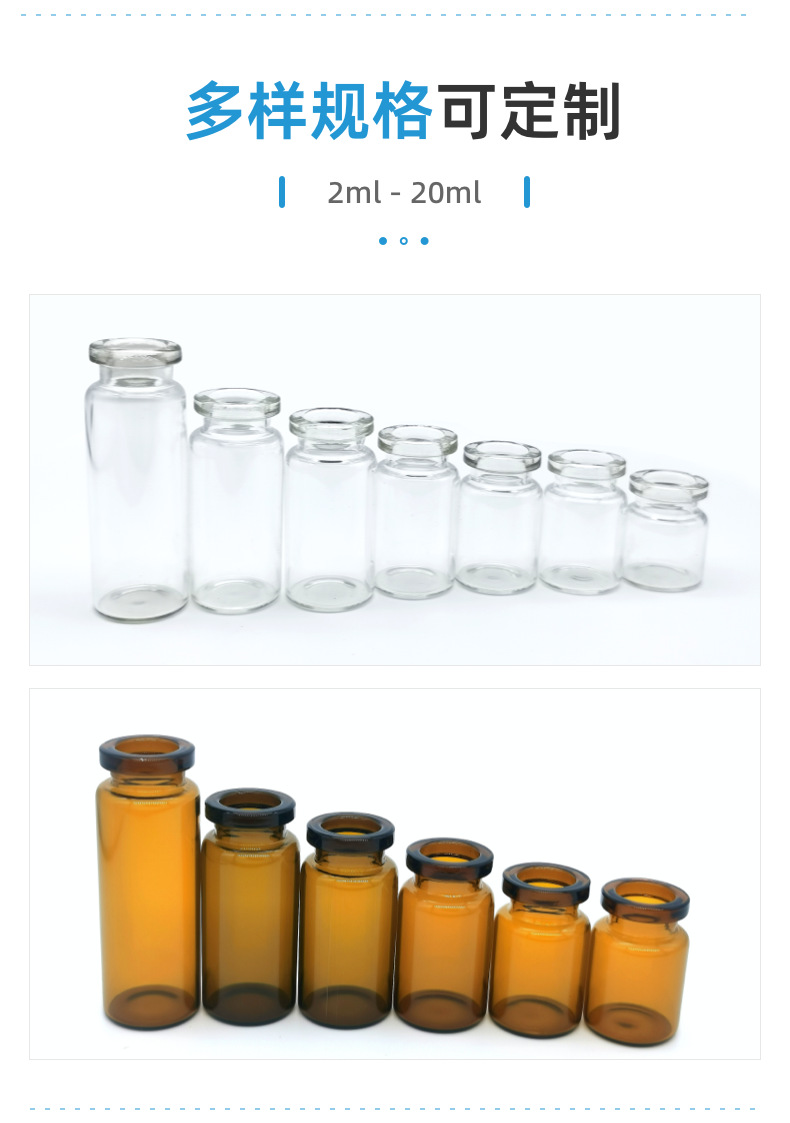Select the smallest amber vial on right
Viewport: 790px width, 1123px height.
pos(639,961)
